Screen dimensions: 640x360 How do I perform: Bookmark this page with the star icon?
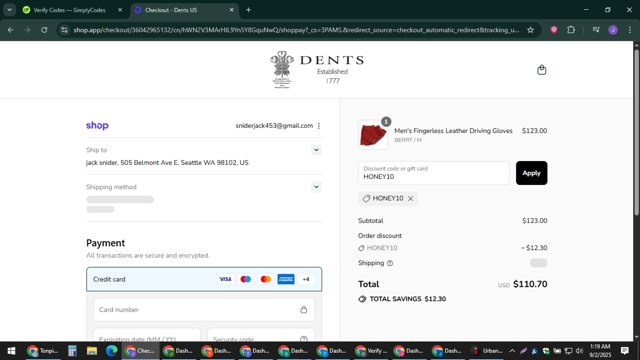point(530,30)
